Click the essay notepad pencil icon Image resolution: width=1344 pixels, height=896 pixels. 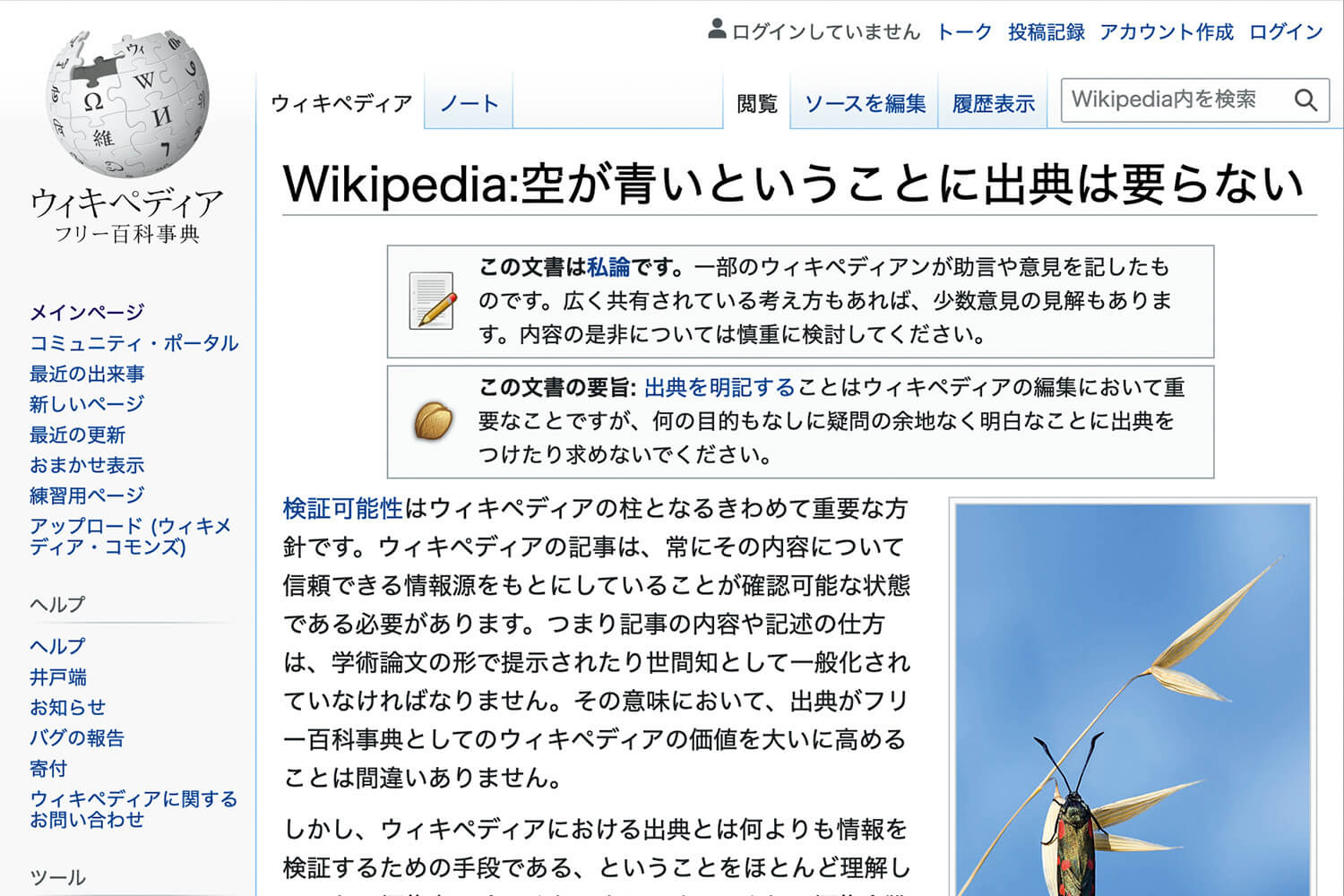(x=432, y=301)
